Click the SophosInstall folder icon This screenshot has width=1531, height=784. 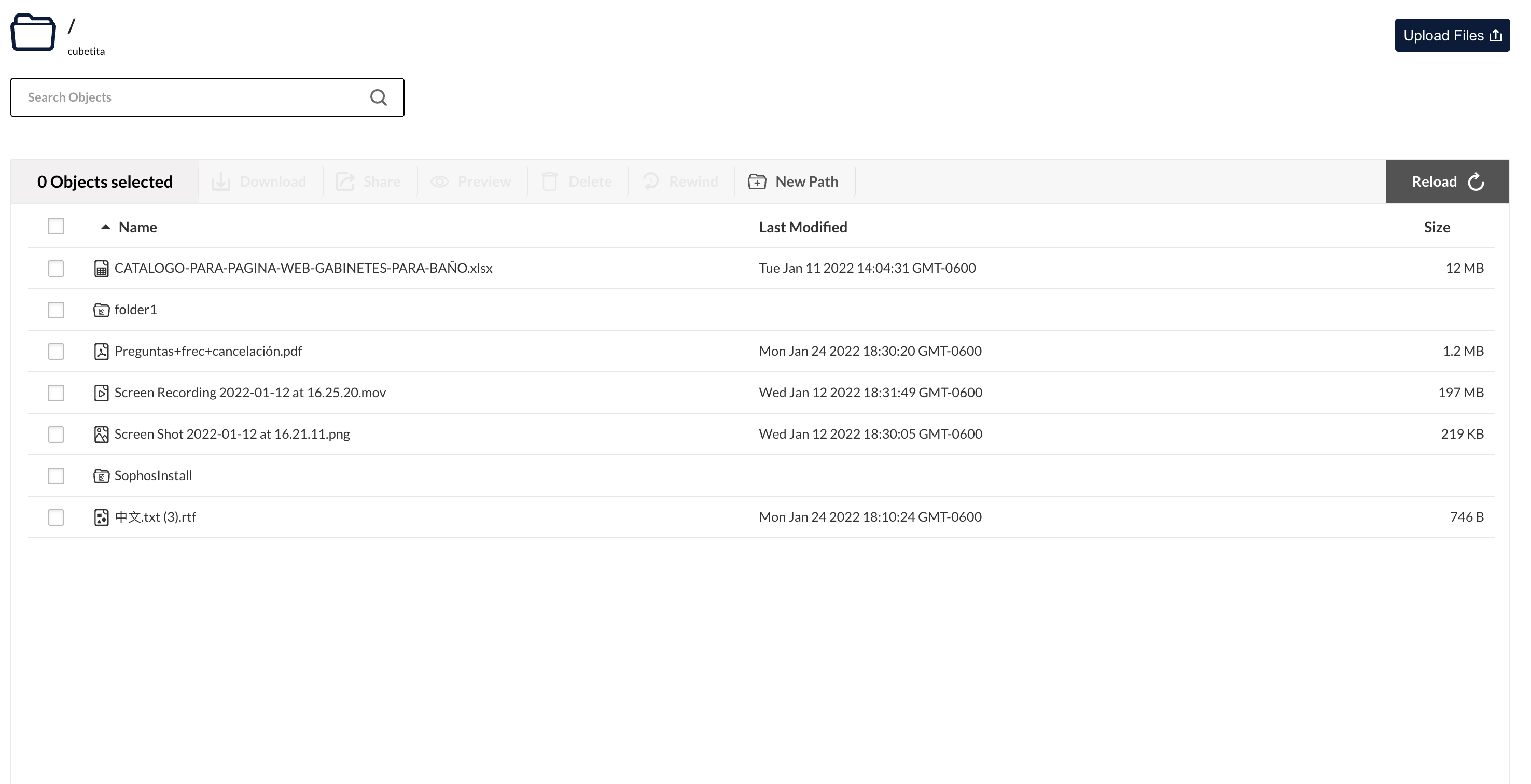101,476
